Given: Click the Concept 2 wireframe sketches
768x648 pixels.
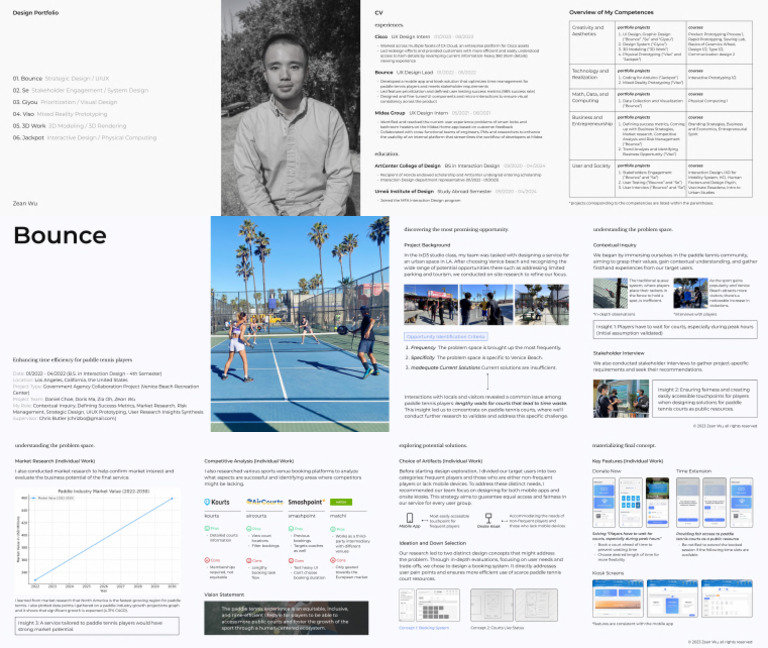Looking at the screenshot, I should pyautogui.click(x=514, y=605).
